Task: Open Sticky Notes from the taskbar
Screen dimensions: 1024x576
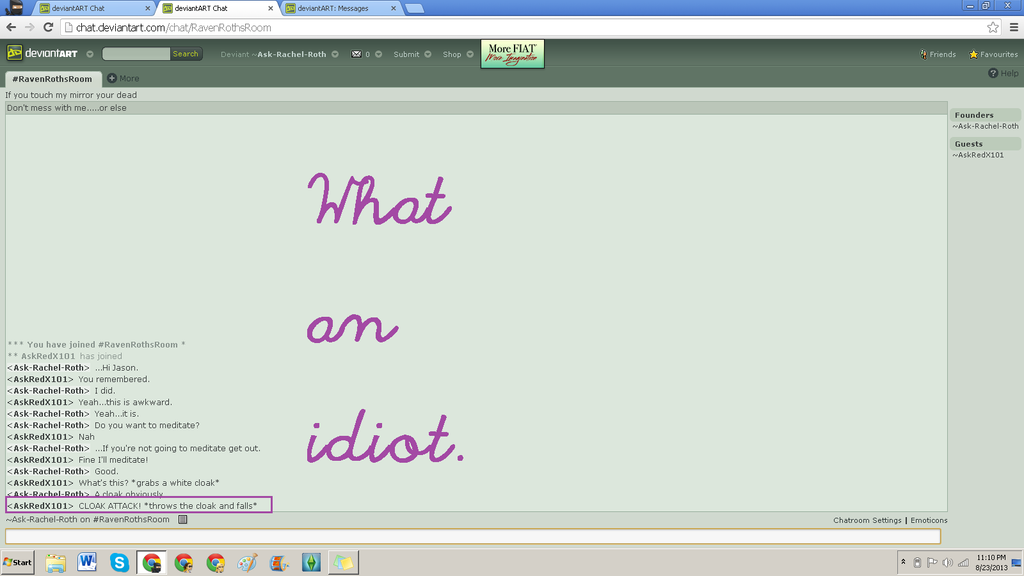Action: pos(343,562)
